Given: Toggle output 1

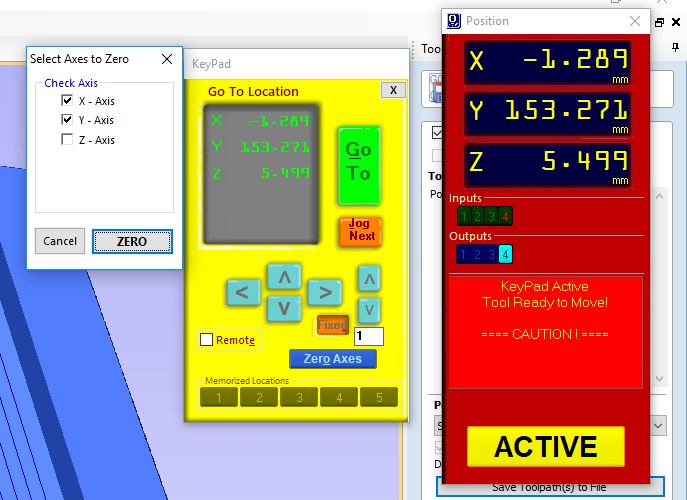Looking at the screenshot, I should coord(463,255).
